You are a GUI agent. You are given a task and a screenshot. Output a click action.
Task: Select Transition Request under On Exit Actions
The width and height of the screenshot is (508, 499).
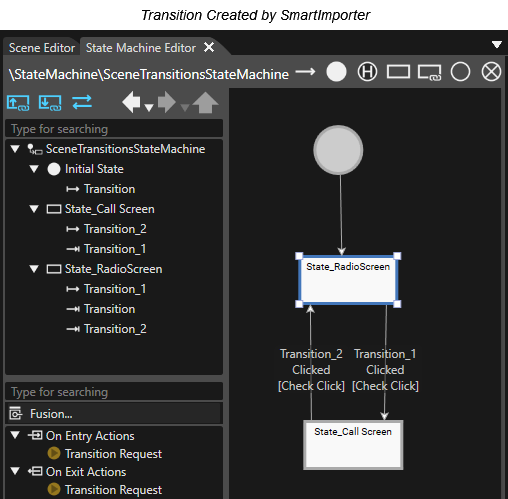tap(113, 490)
